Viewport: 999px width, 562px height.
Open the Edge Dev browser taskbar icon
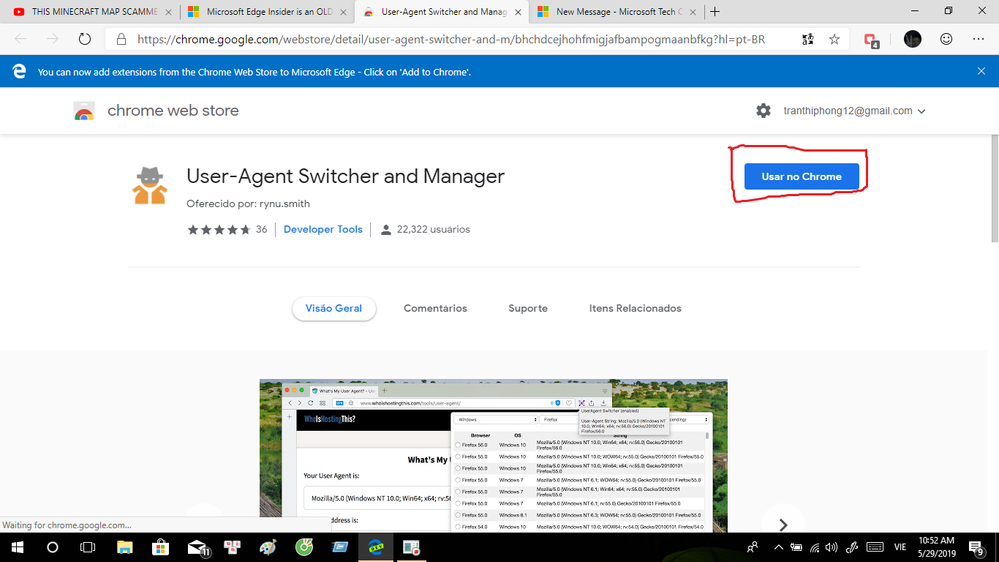coord(376,547)
